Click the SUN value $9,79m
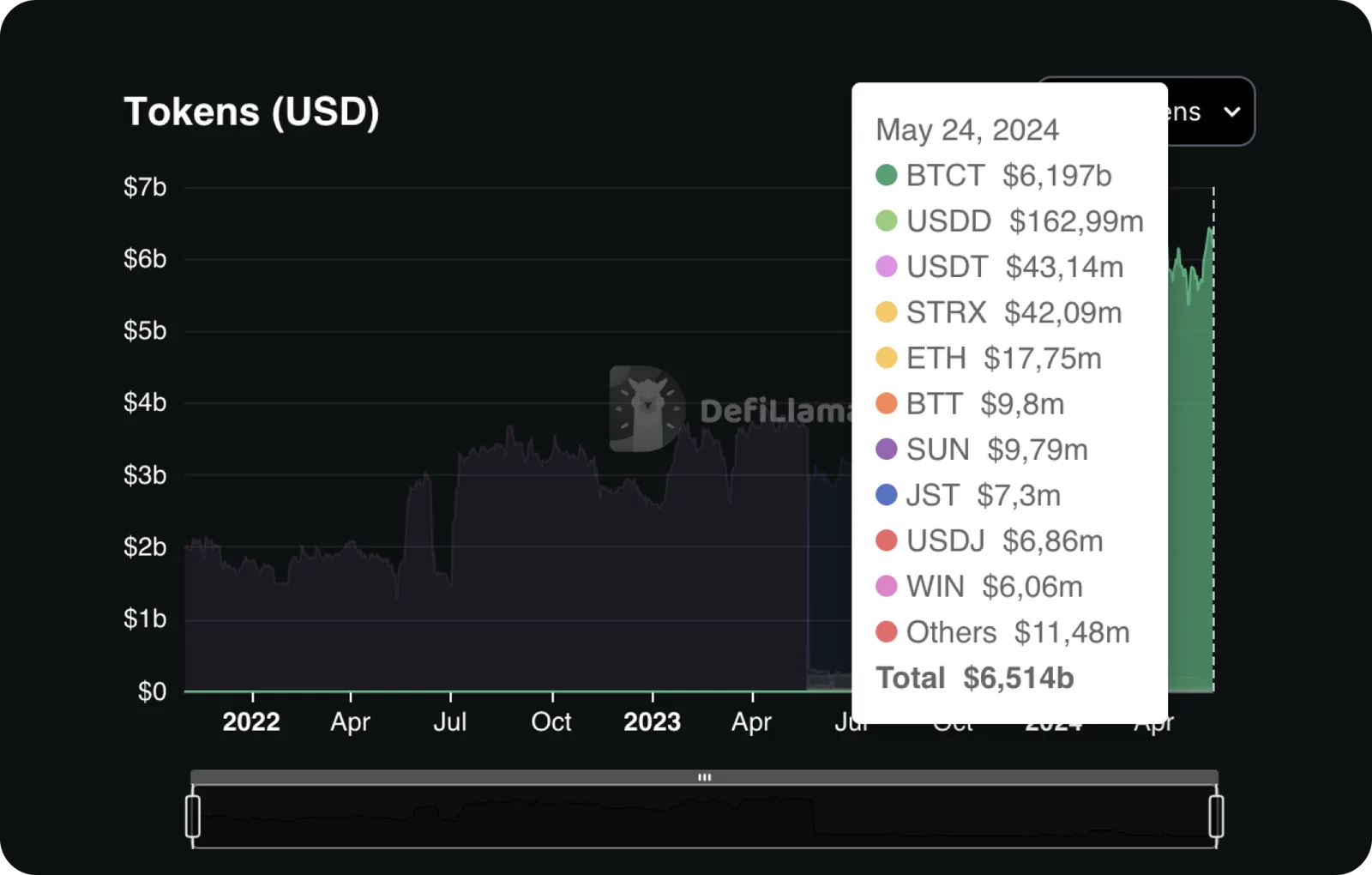 click(1038, 450)
